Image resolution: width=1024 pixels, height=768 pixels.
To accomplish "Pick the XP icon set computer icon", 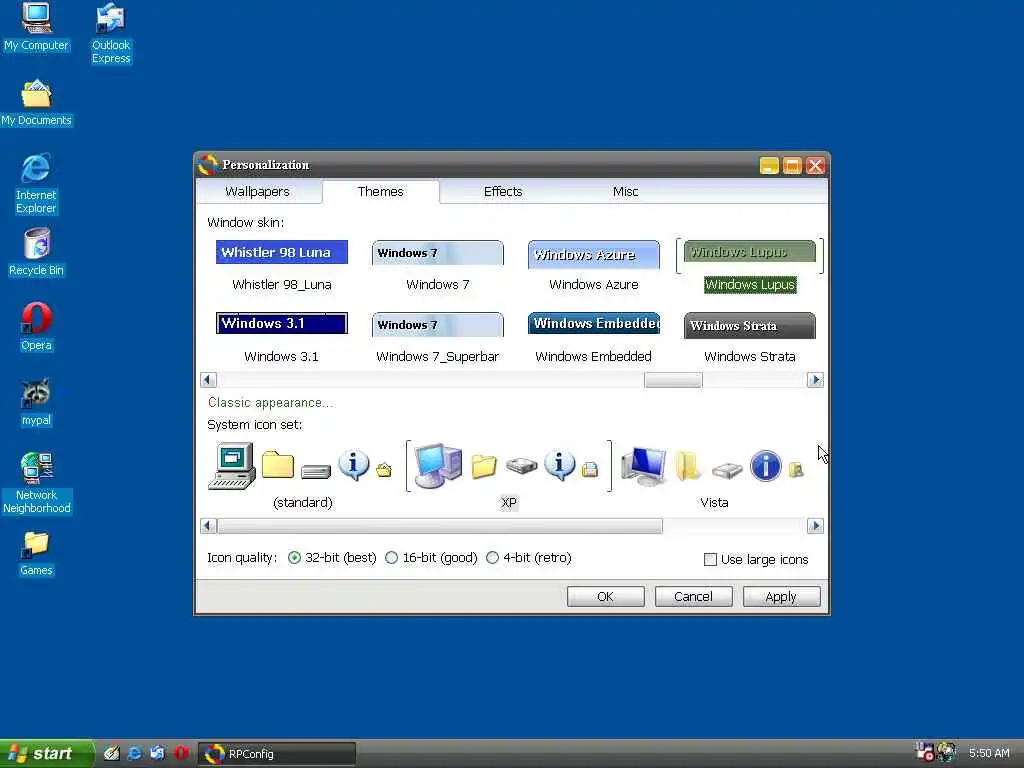I will pyautogui.click(x=438, y=466).
